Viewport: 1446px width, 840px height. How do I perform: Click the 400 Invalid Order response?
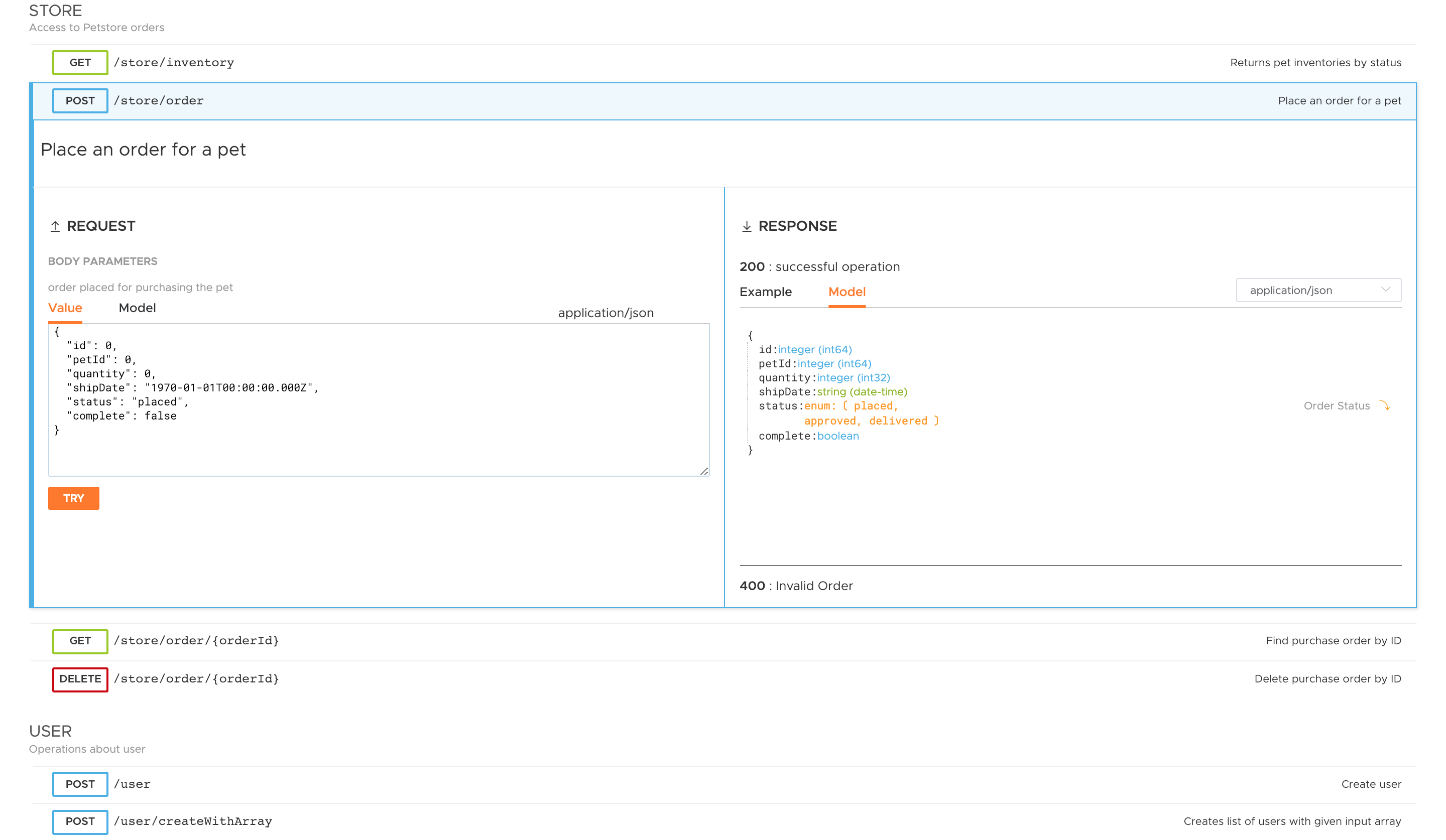796,586
